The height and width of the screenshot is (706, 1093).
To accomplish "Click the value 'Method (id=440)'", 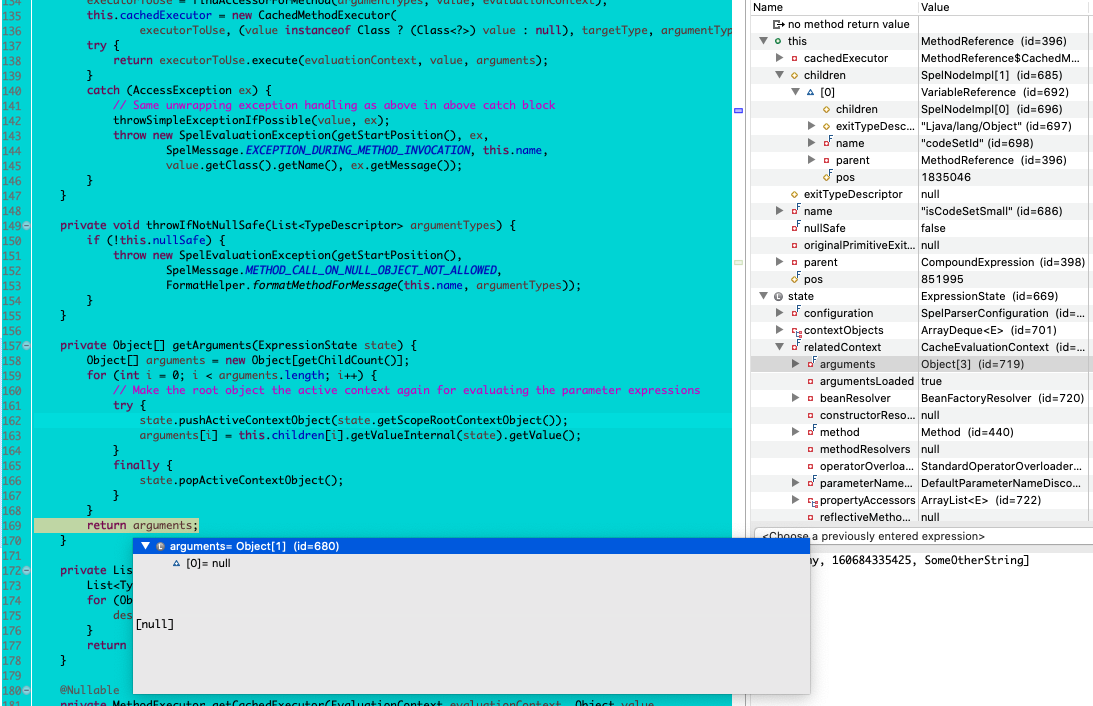I will [x=968, y=432].
